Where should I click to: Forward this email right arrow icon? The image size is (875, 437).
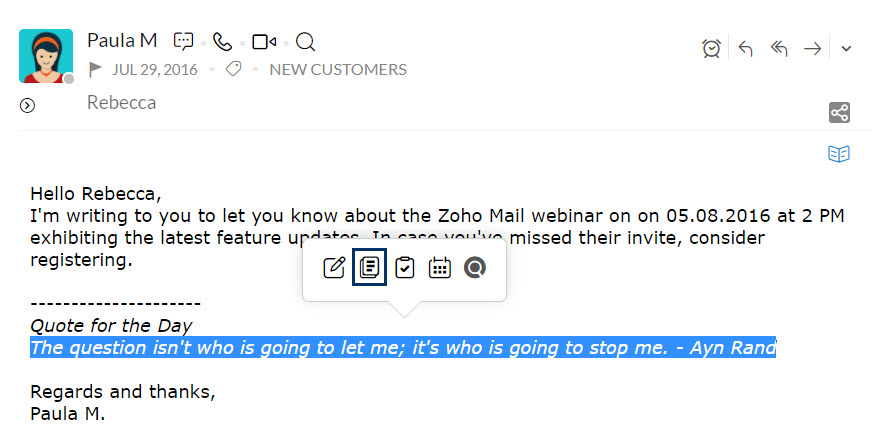(x=812, y=49)
